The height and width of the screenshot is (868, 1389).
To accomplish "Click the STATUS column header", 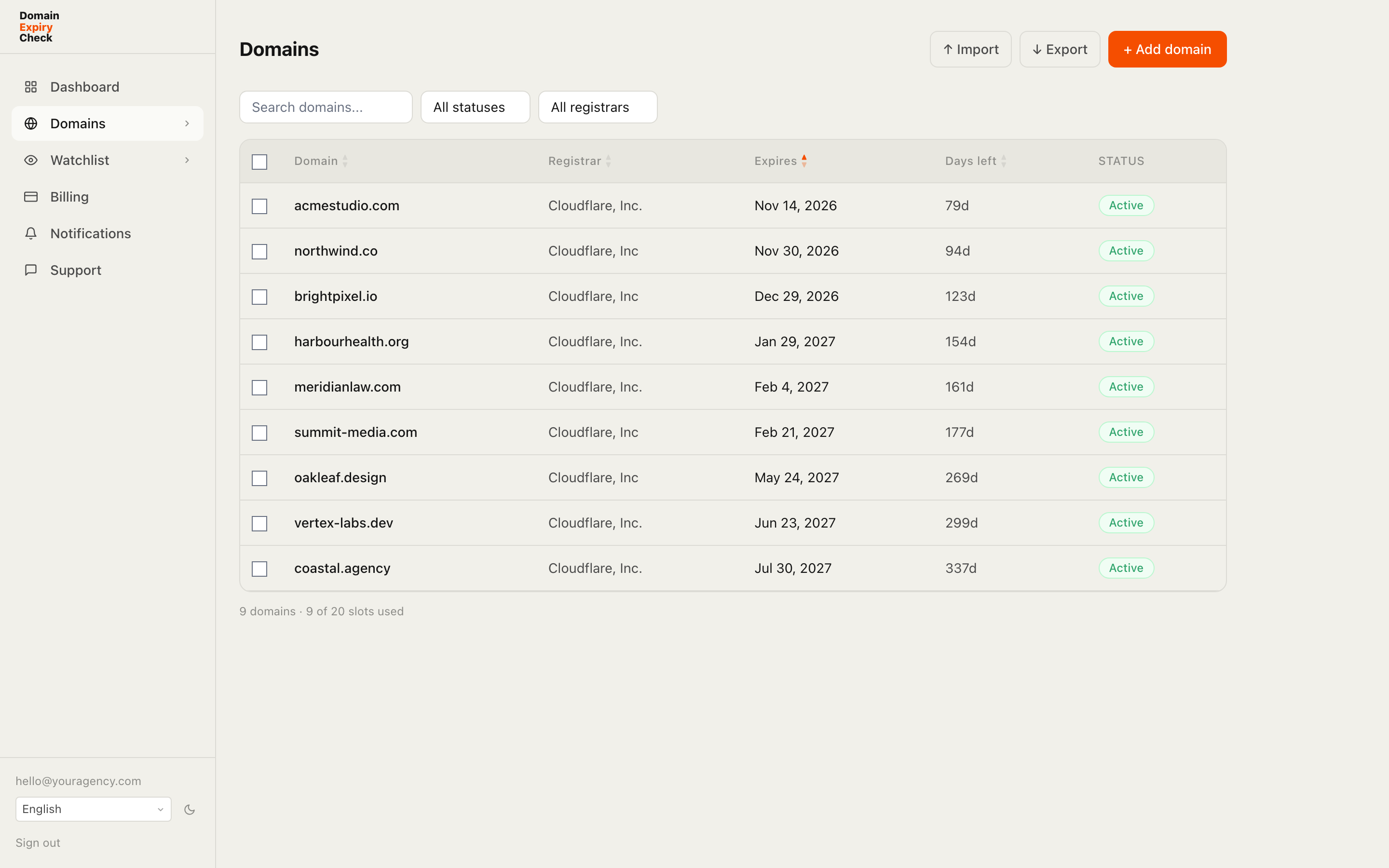I will click(x=1121, y=162).
